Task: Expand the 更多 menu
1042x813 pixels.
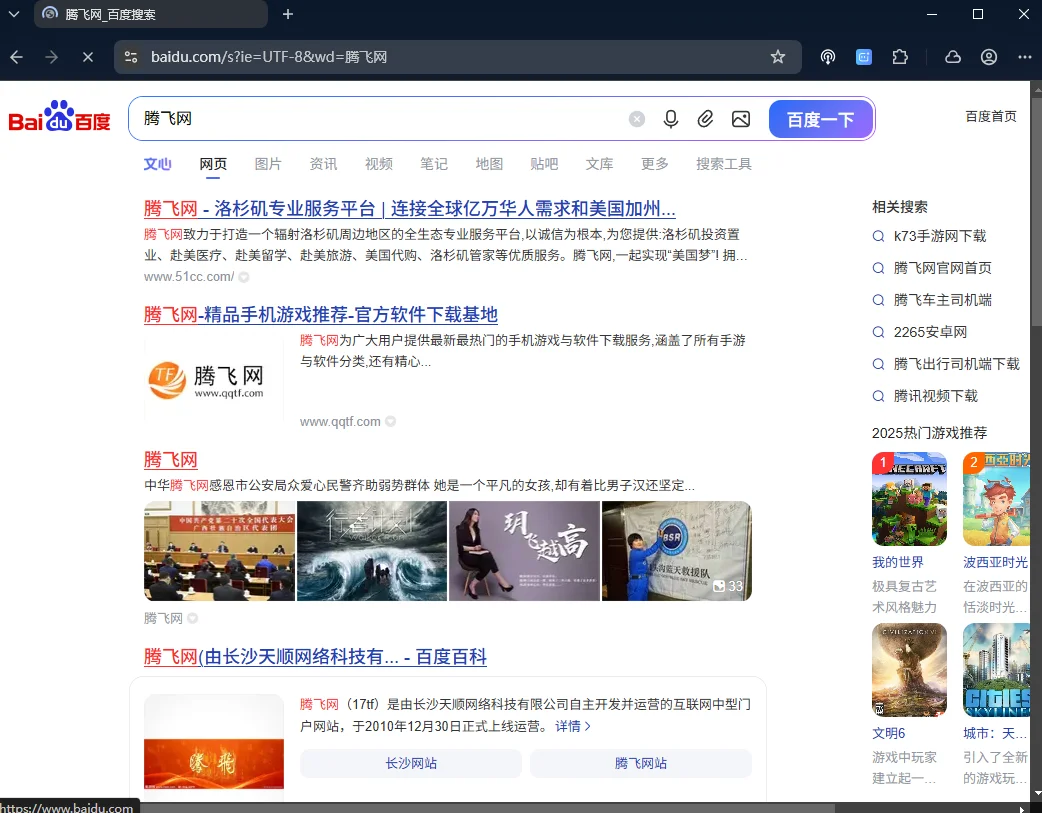Action: 655,164
